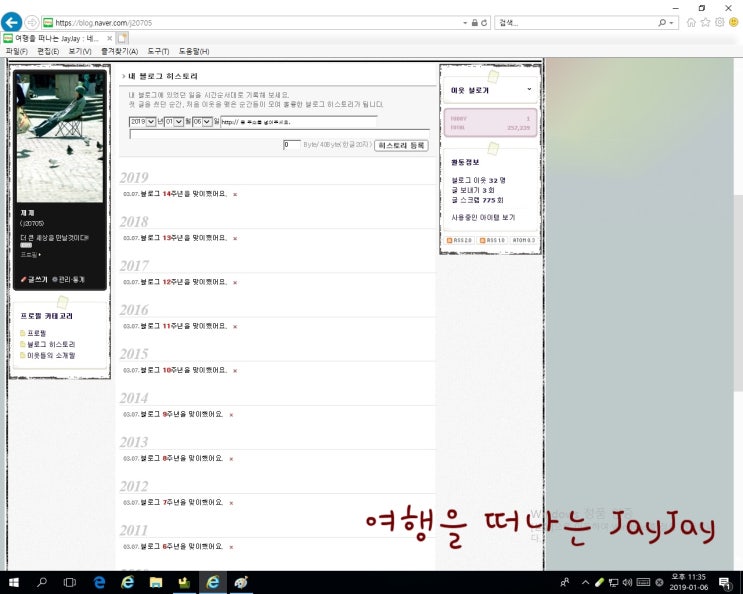
Task: Refresh the page using the reload icon
Action: pos(484,23)
